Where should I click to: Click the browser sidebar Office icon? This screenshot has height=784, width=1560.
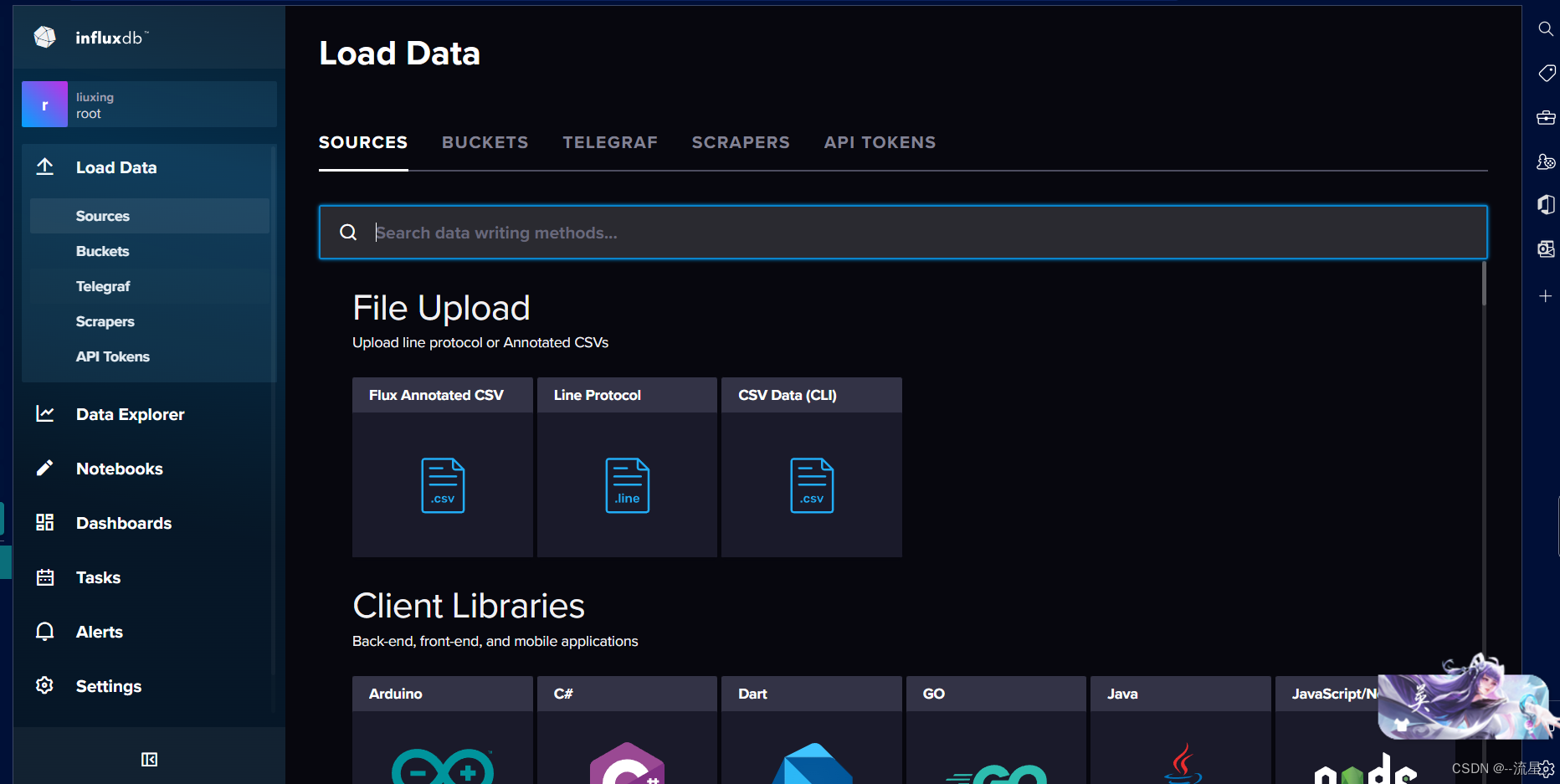coord(1546,205)
